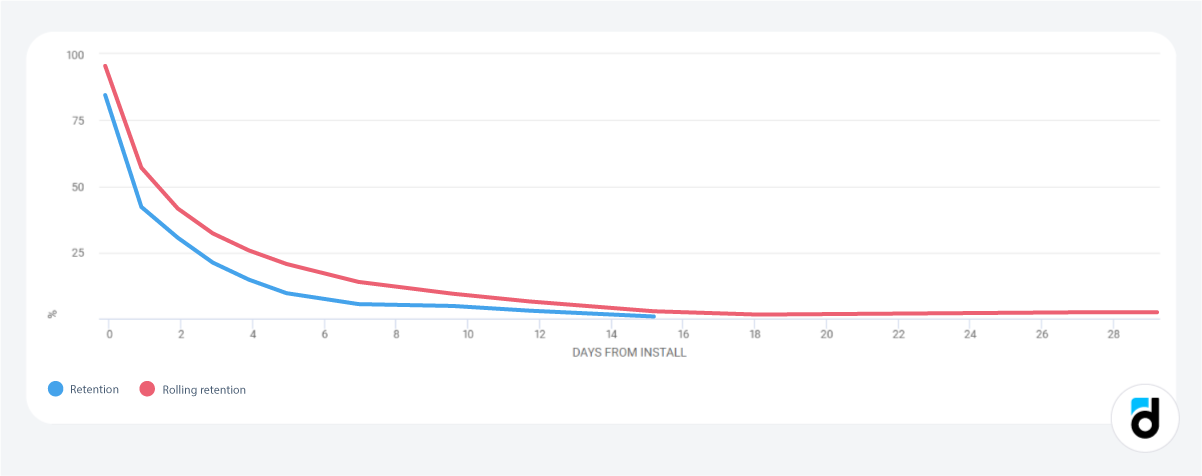
Task: Click the blue Retention legend dot
Action: coord(56,389)
